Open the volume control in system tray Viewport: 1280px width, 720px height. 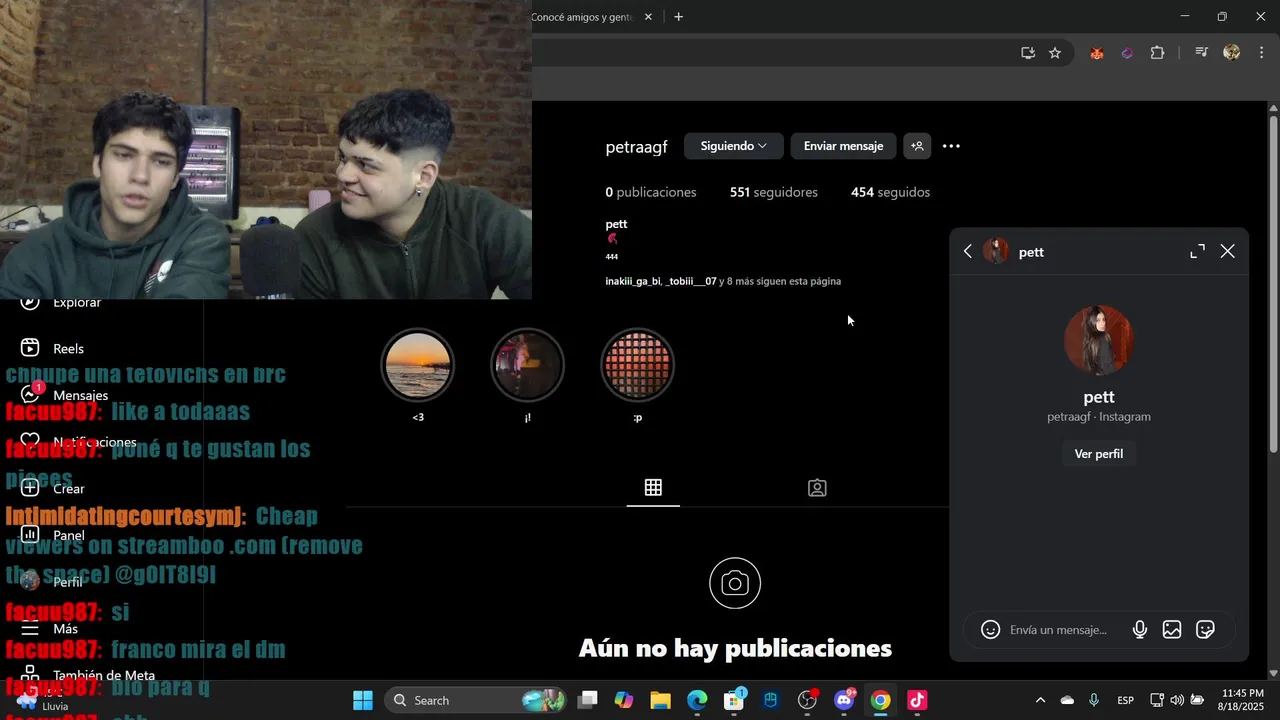pos(1177,700)
